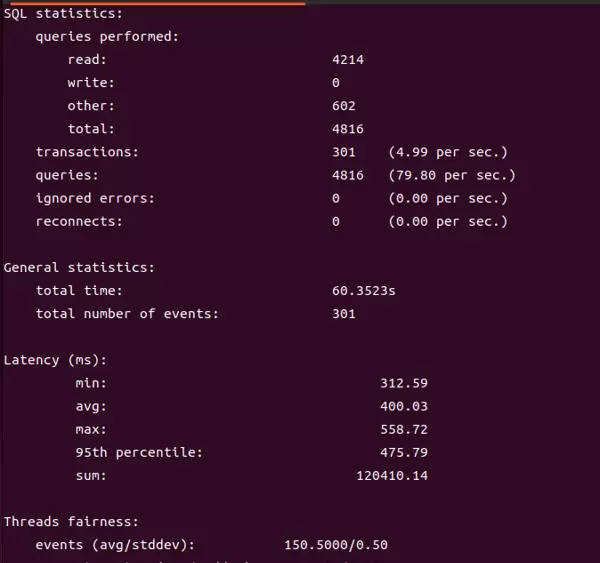600x563 pixels.
Task: Click the read queries value 4214
Action: [x=348, y=60]
